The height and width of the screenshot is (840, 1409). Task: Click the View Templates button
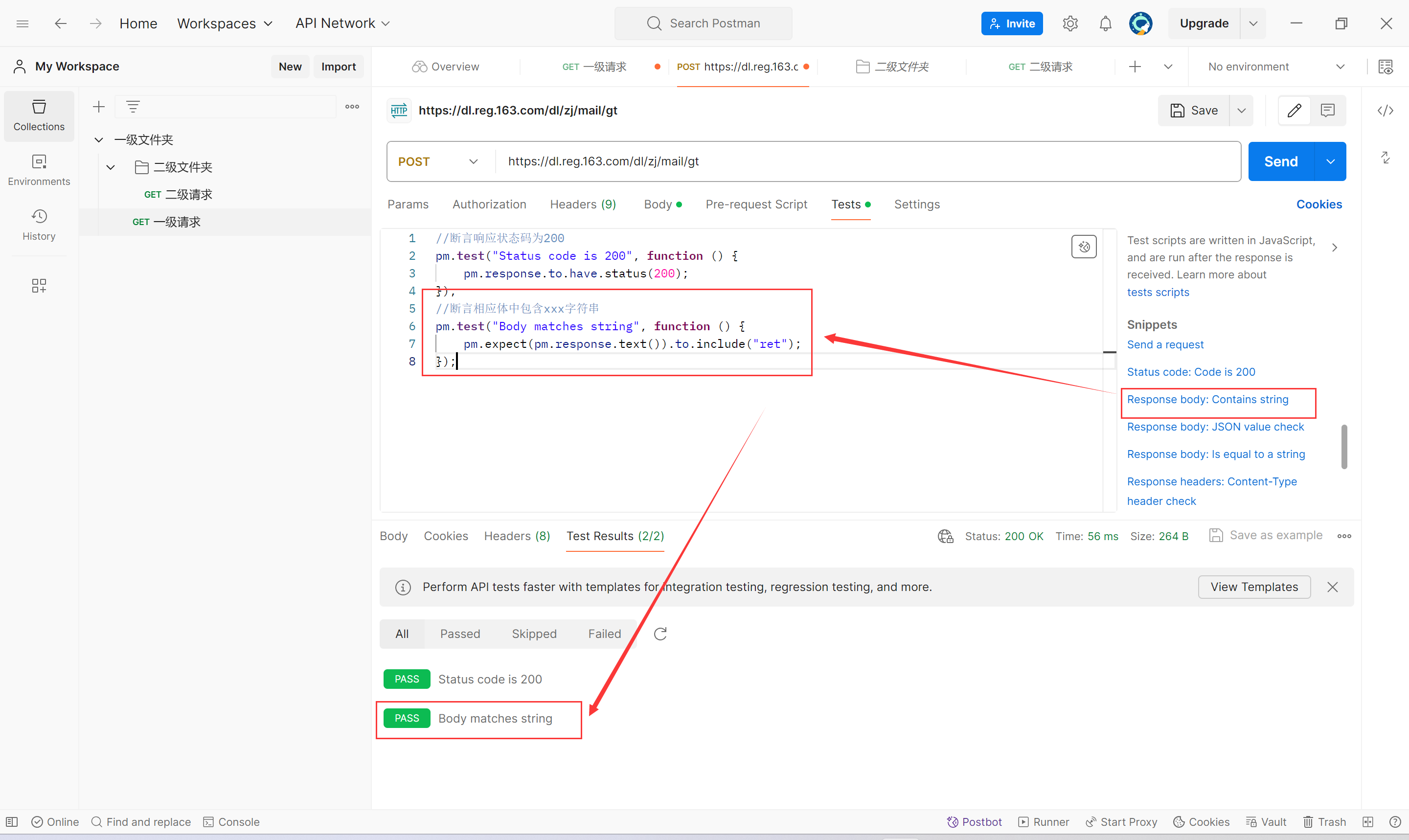pyautogui.click(x=1253, y=587)
